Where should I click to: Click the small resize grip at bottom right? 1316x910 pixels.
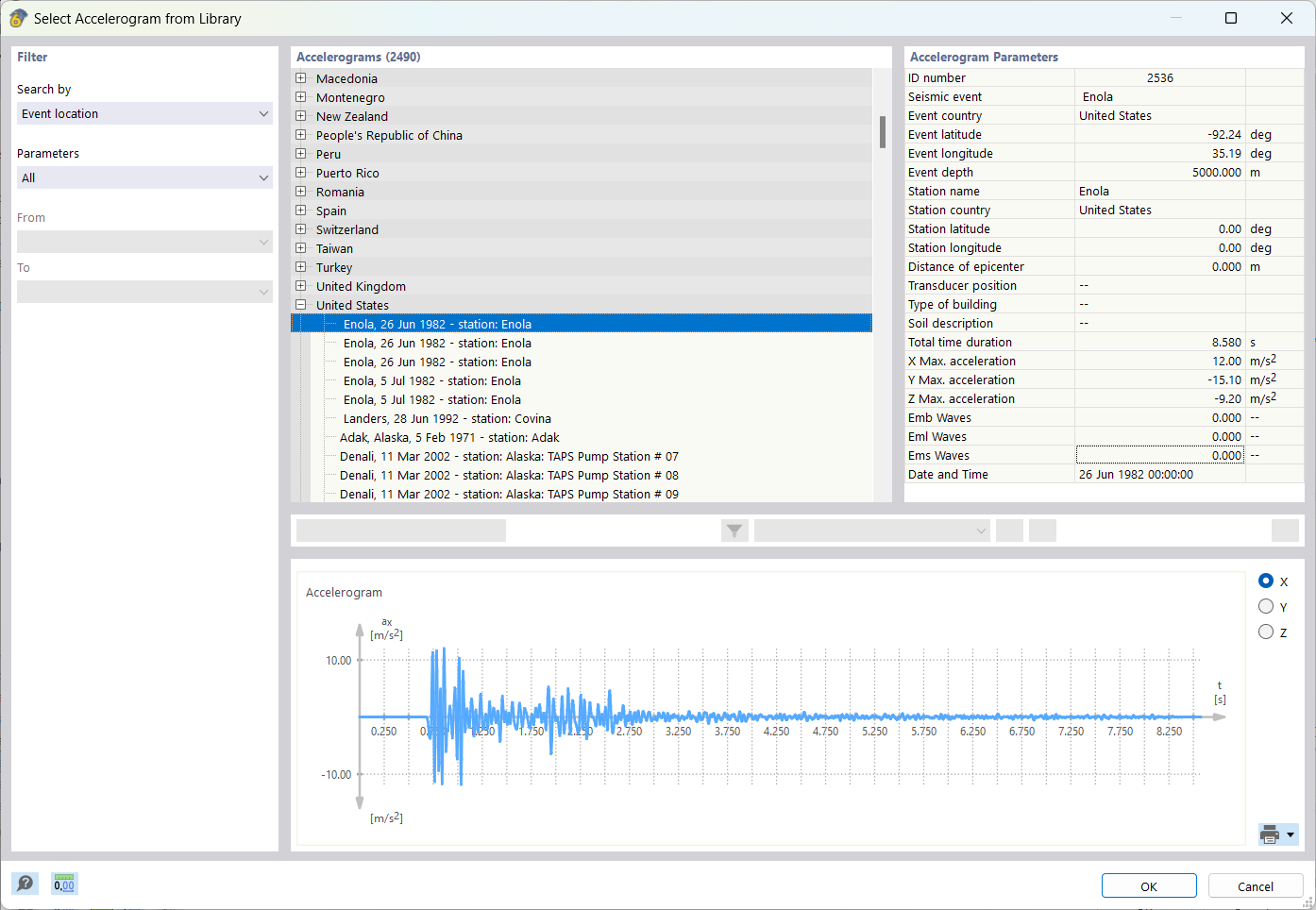click(x=1309, y=903)
